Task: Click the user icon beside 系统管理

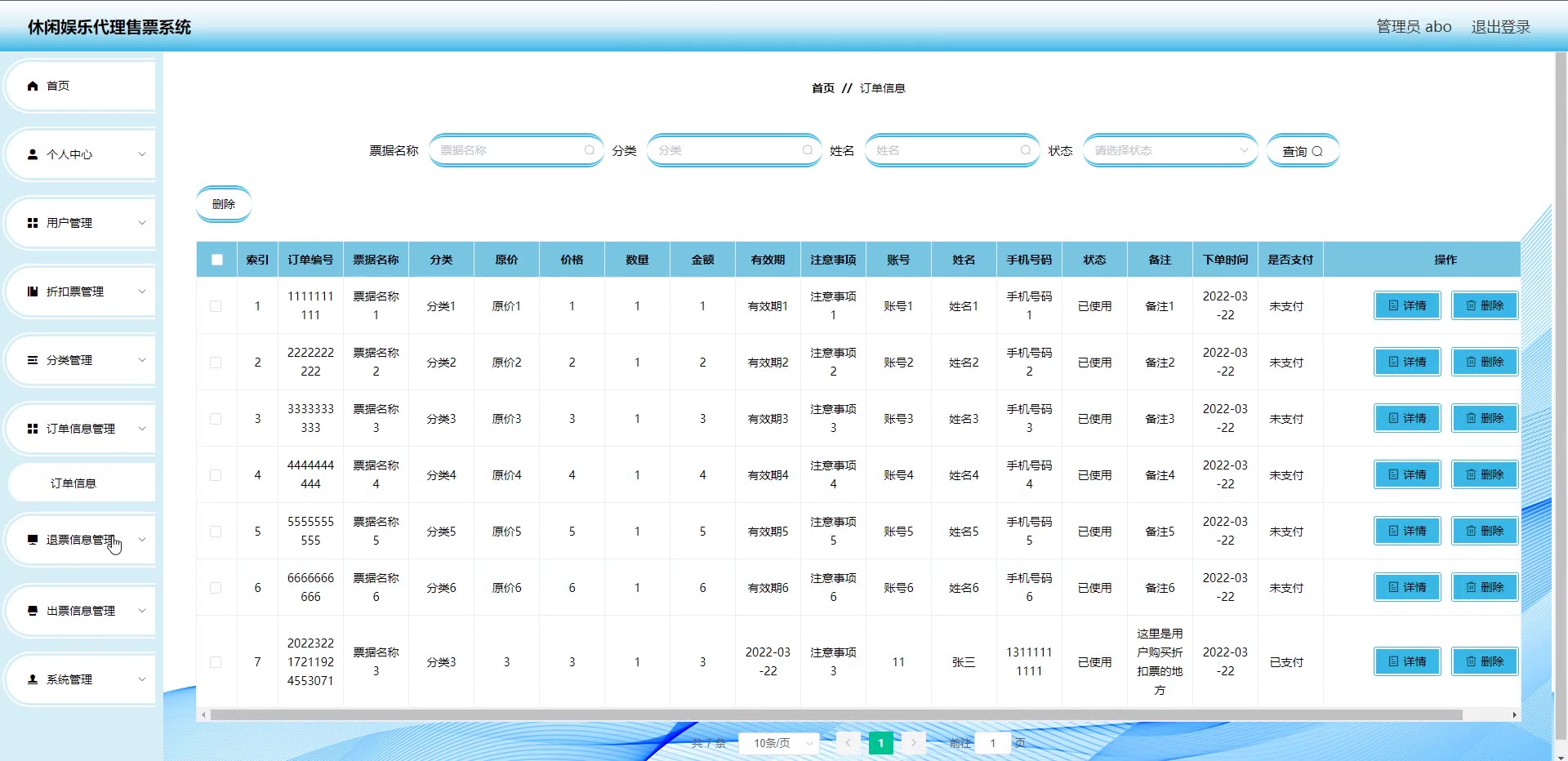Action: click(x=33, y=679)
